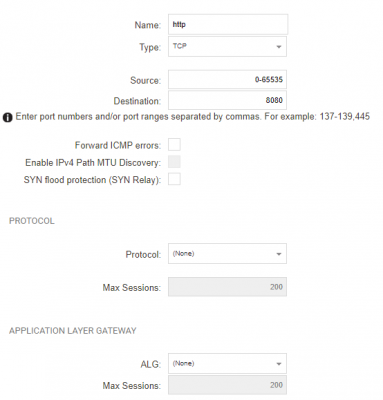Click the Forward ICMP errors label
Screen dimensions: 383x400
[118, 146]
